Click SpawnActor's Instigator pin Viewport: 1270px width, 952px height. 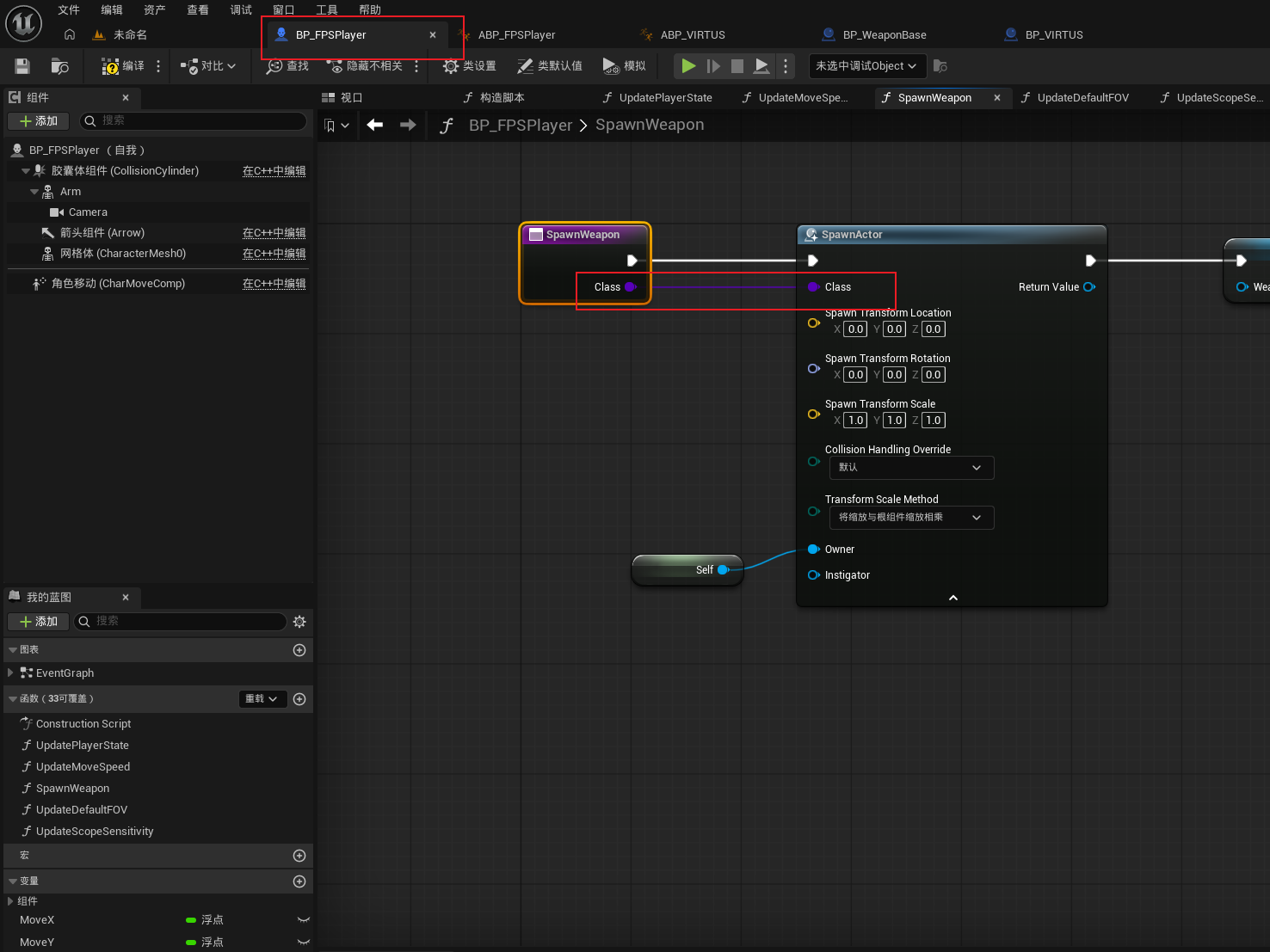813,575
